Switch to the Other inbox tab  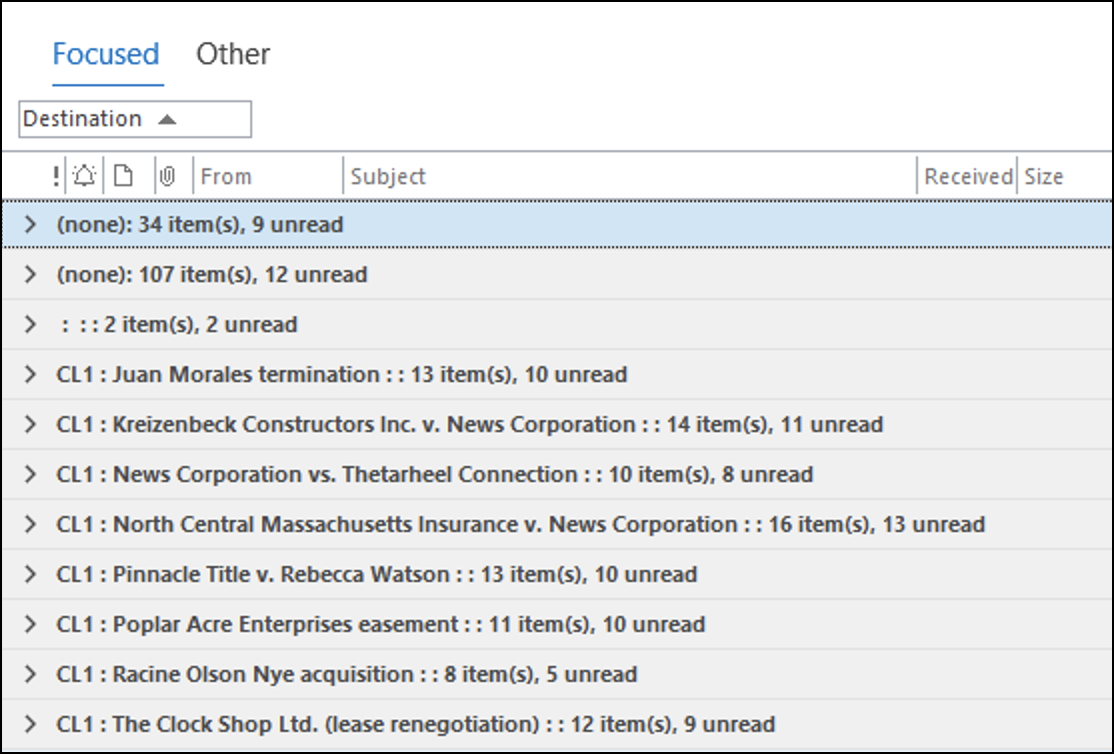point(233,54)
